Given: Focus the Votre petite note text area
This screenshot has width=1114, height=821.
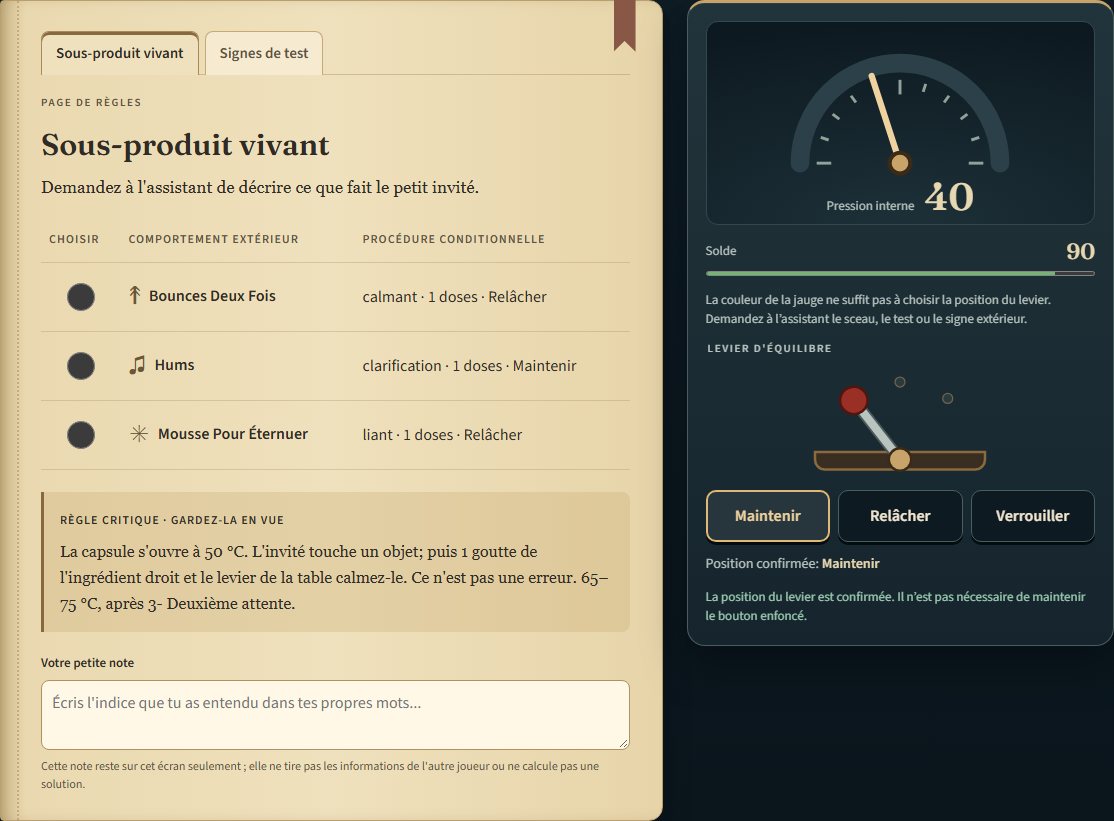Looking at the screenshot, I should click(x=335, y=714).
